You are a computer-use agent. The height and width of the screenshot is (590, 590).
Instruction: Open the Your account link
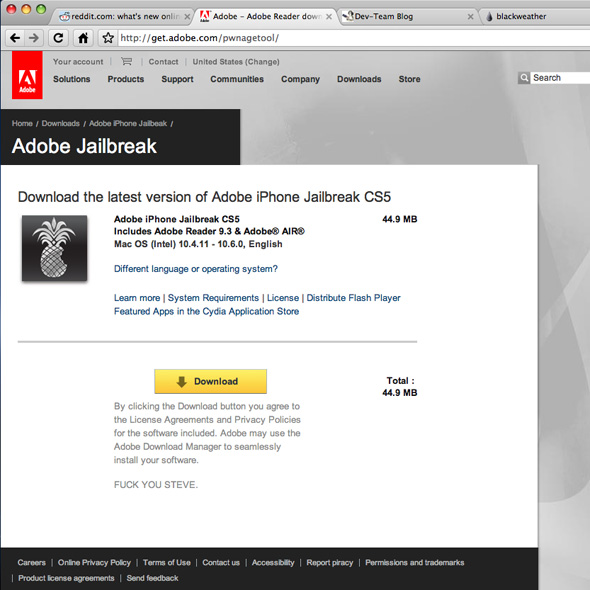(x=78, y=62)
